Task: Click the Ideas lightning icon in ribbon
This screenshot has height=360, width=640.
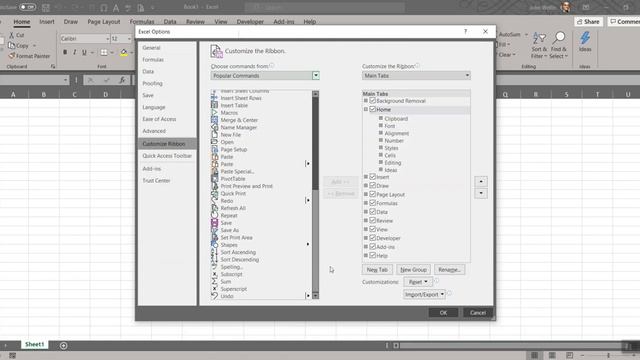Action: [x=585, y=38]
